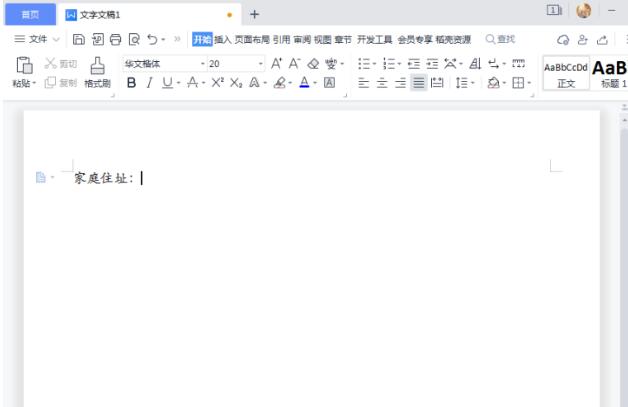This screenshot has height=407, width=628.
Task: Go to the 首页 home tab
Action: pos(30,14)
